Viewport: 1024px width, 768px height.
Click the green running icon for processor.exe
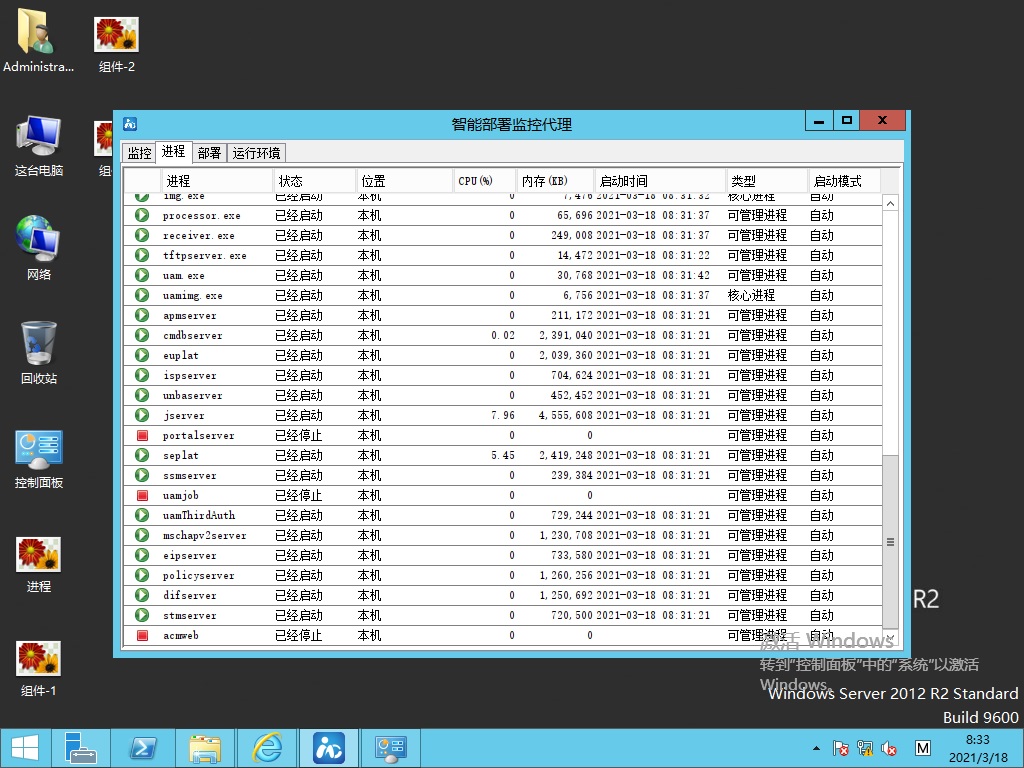click(x=142, y=215)
